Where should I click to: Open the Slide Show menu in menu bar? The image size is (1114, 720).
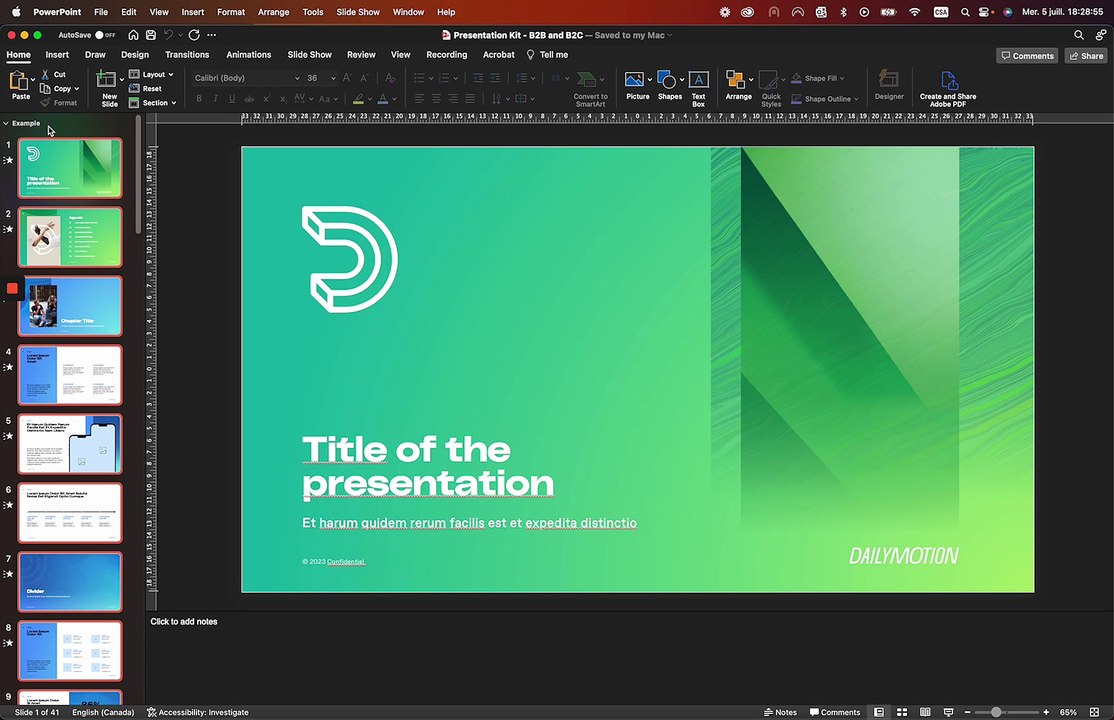pos(358,12)
